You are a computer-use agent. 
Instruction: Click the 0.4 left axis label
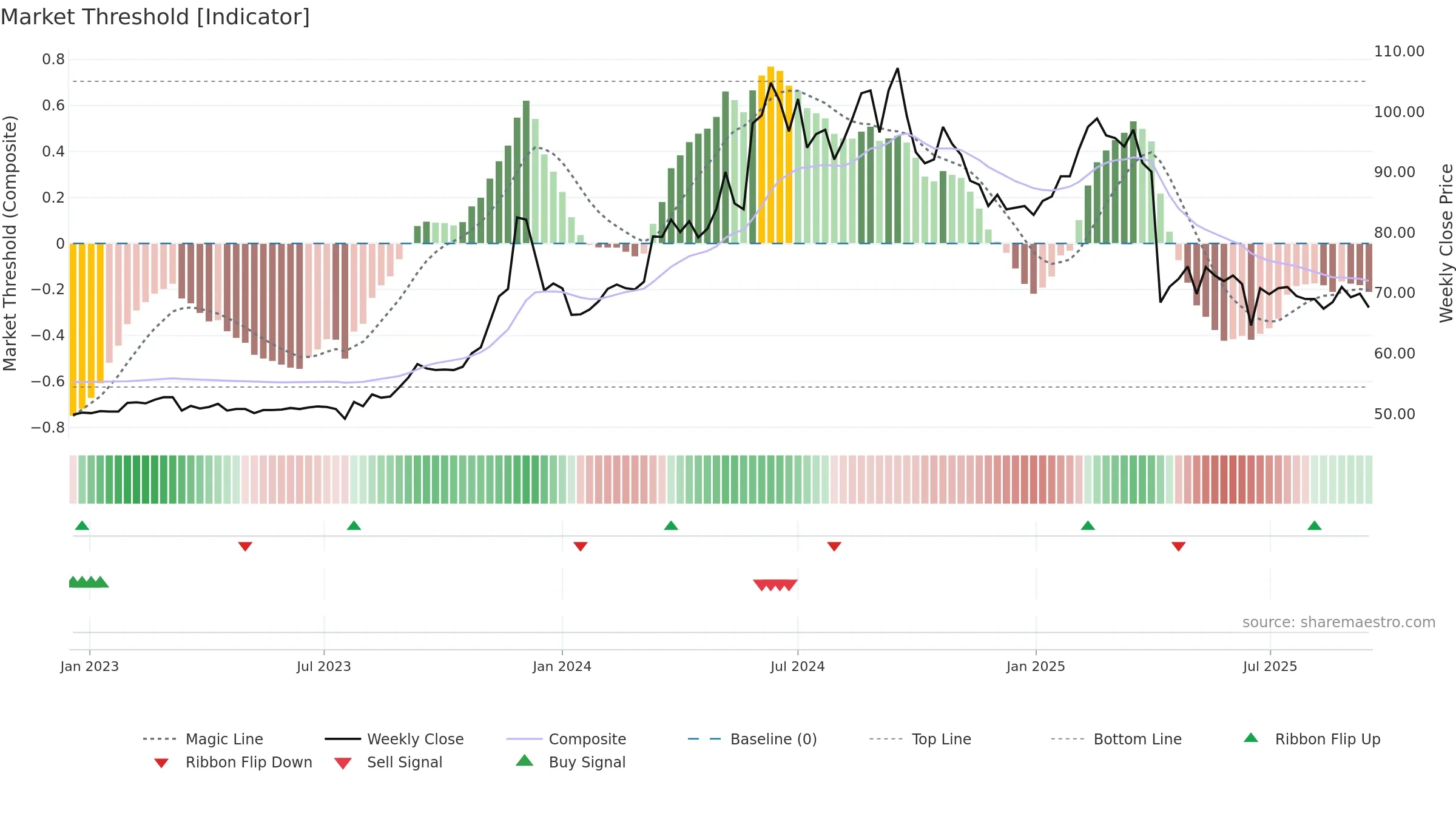click(x=53, y=152)
